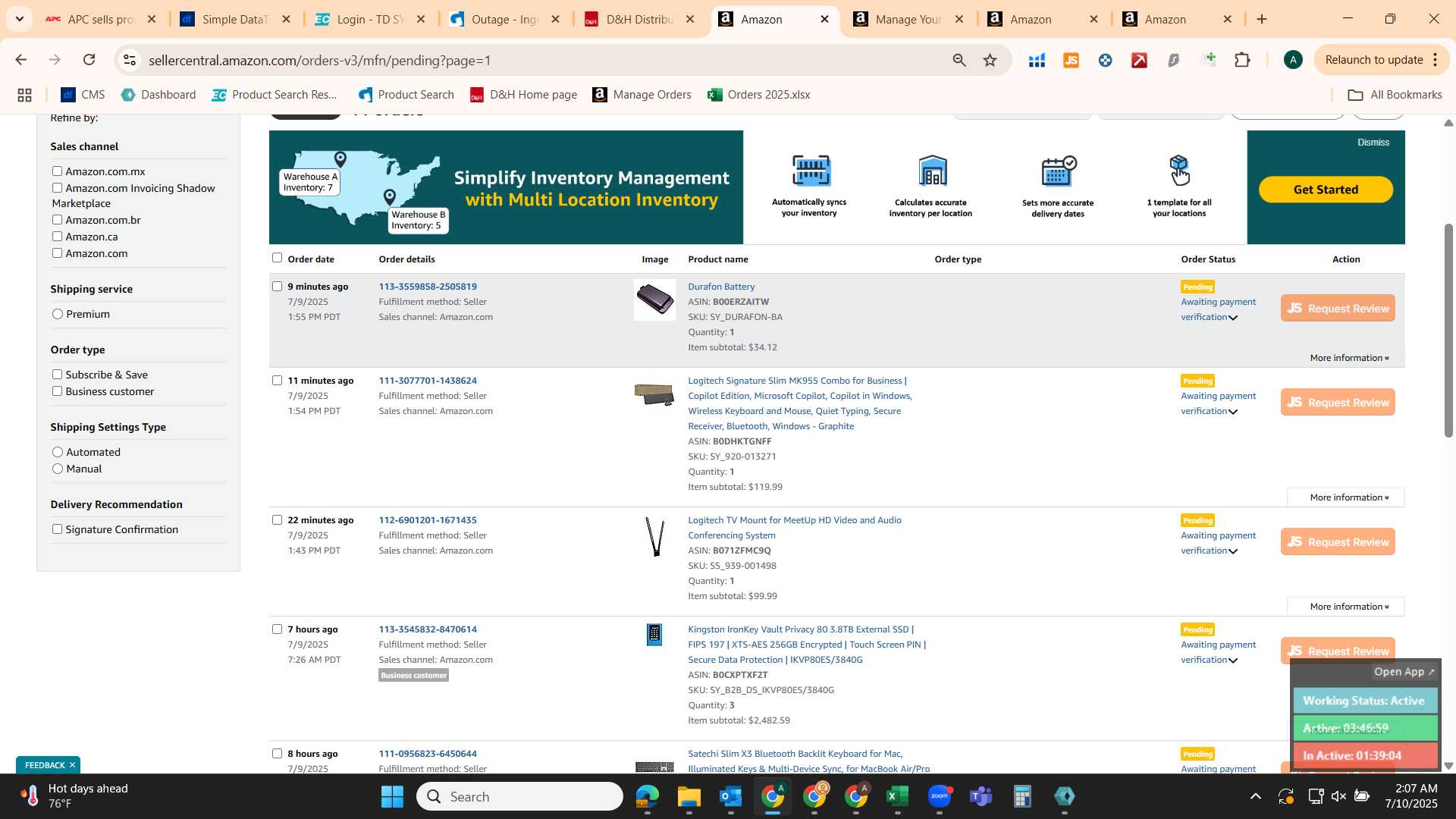Select checkbox for the 11 minutes ago order

277,381
